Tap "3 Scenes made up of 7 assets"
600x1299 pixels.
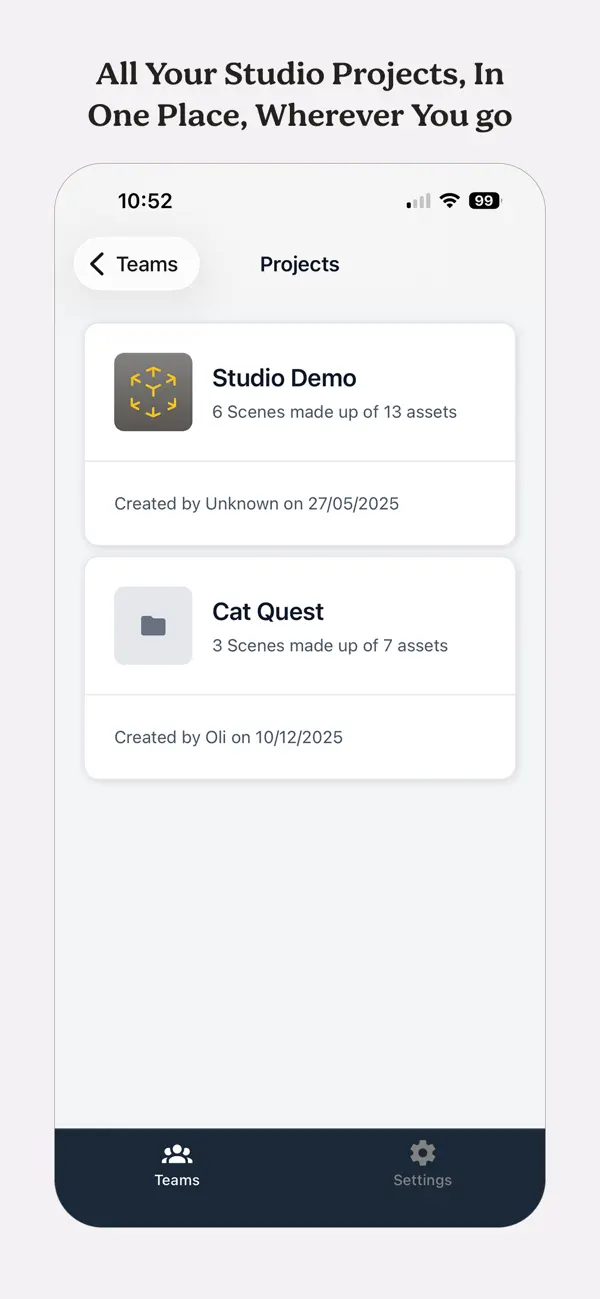[x=330, y=645]
